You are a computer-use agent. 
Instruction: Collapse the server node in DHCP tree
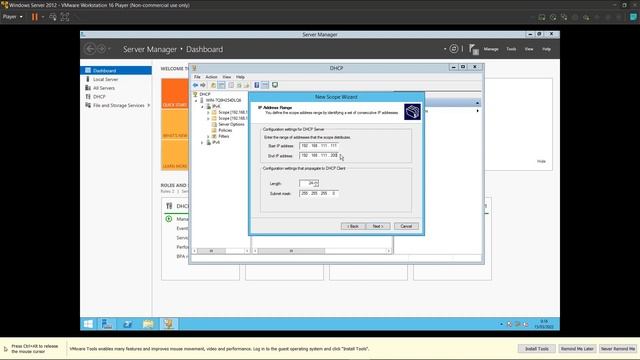[x=196, y=100]
